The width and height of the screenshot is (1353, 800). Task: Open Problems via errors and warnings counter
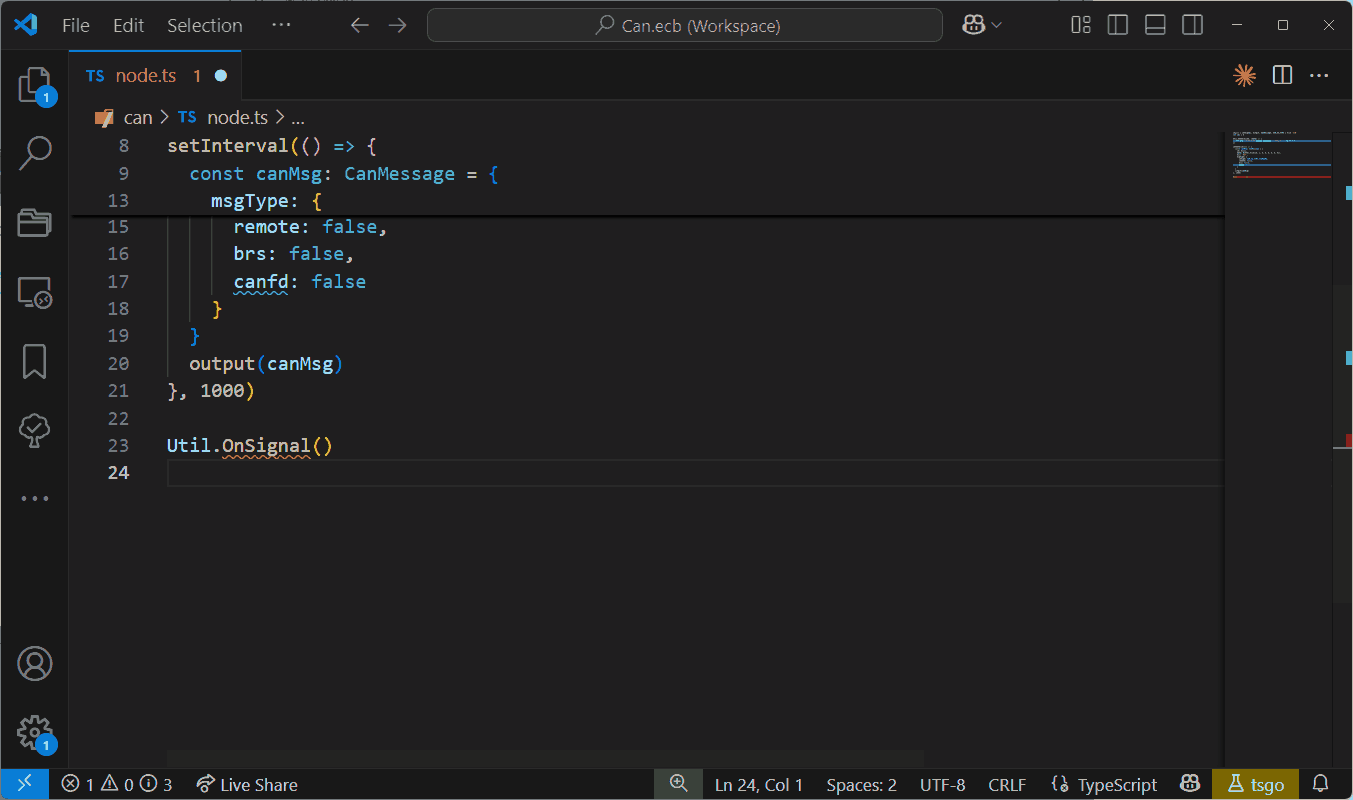coord(116,784)
